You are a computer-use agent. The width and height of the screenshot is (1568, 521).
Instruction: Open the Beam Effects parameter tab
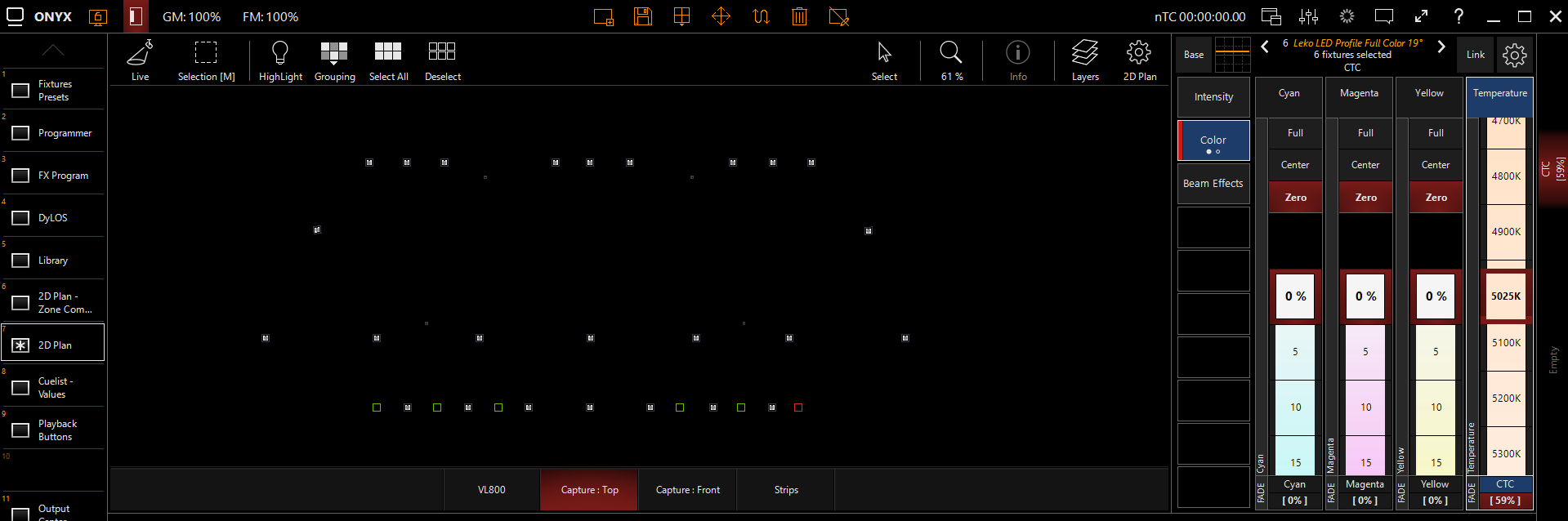1213,184
